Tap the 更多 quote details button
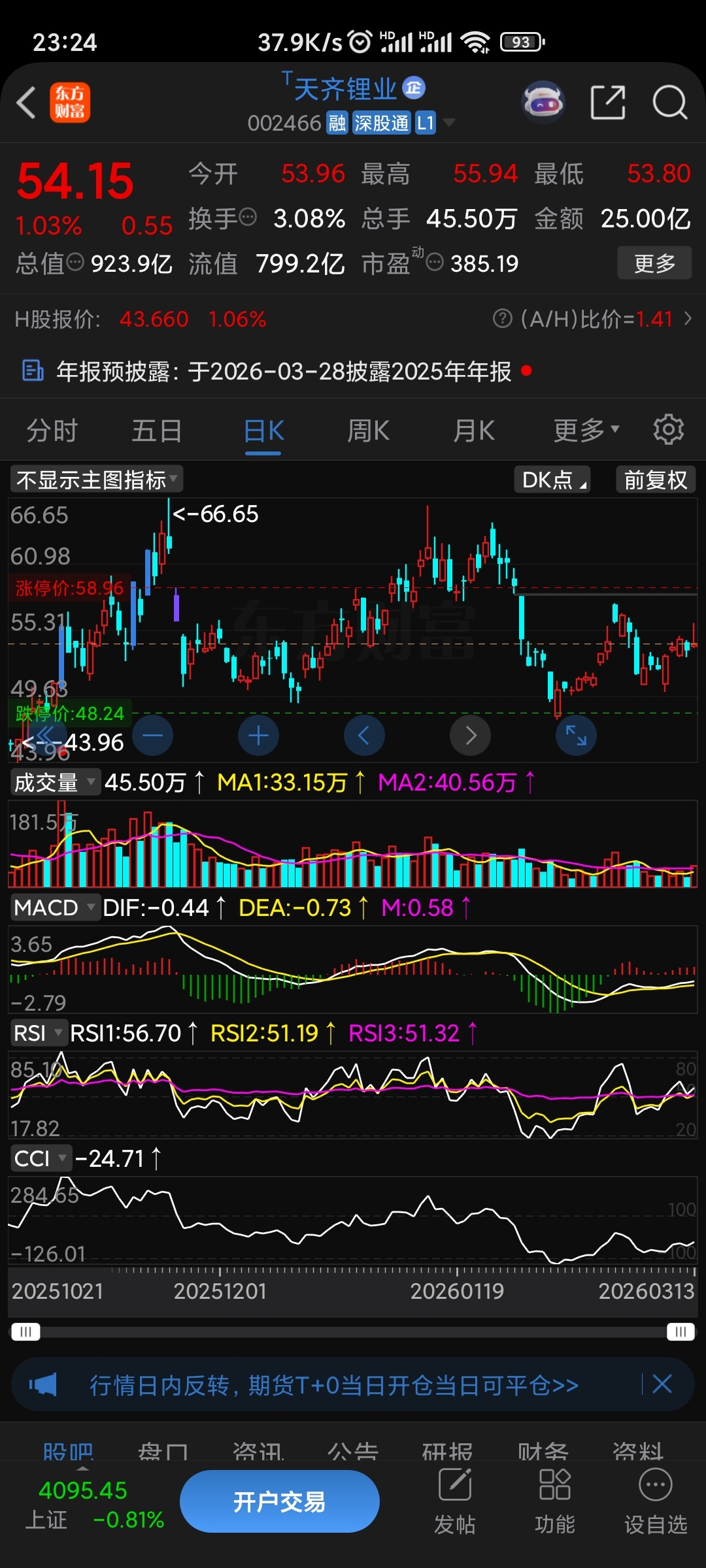The width and height of the screenshot is (706, 1568). (654, 263)
